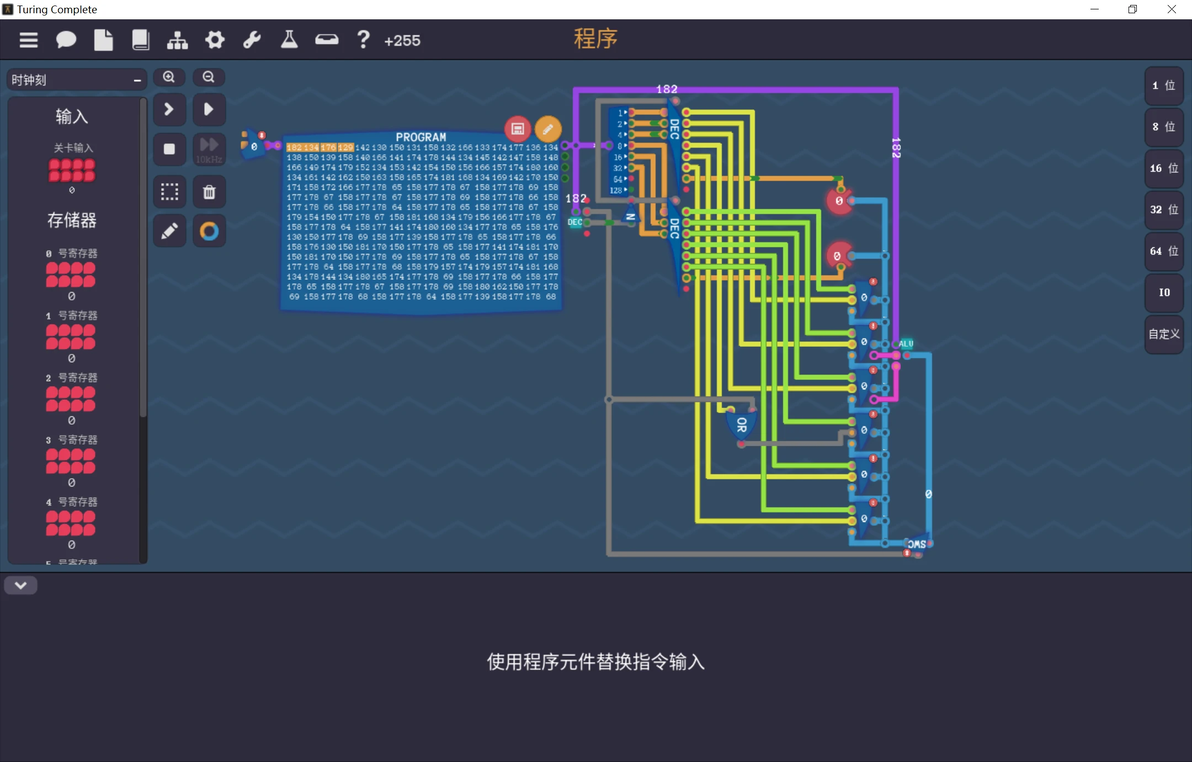Image resolution: width=1192 pixels, height=762 pixels.
Task: Toggle the rectangular selection tool
Action: point(170,192)
